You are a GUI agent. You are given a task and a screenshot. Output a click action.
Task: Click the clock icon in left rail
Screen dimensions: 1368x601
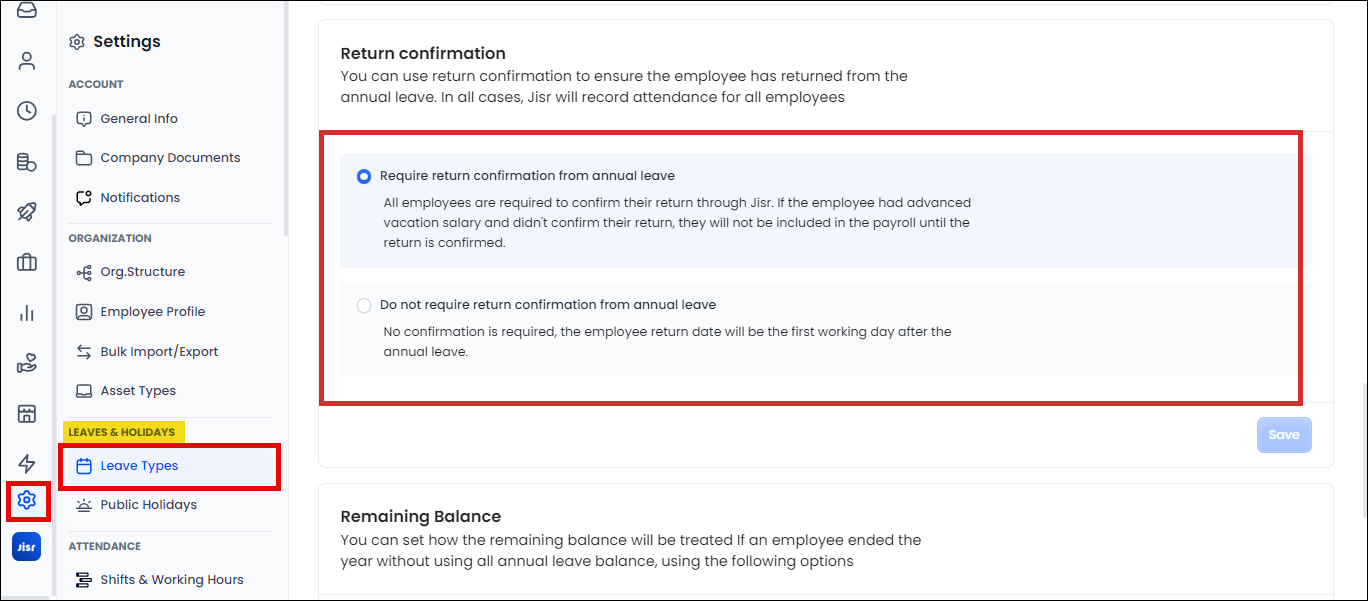pyautogui.click(x=27, y=111)
